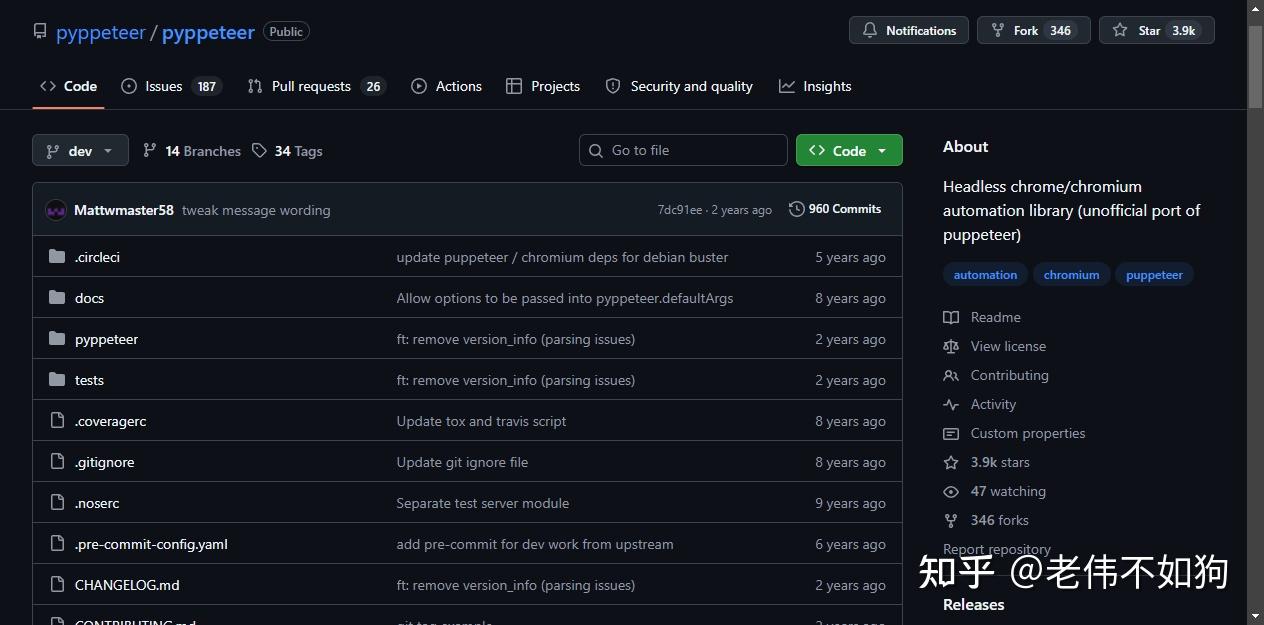Click the commit history clock icon
Image resolution: width=1264 pixels, height=625 pixels.
(x=796, y=209)
